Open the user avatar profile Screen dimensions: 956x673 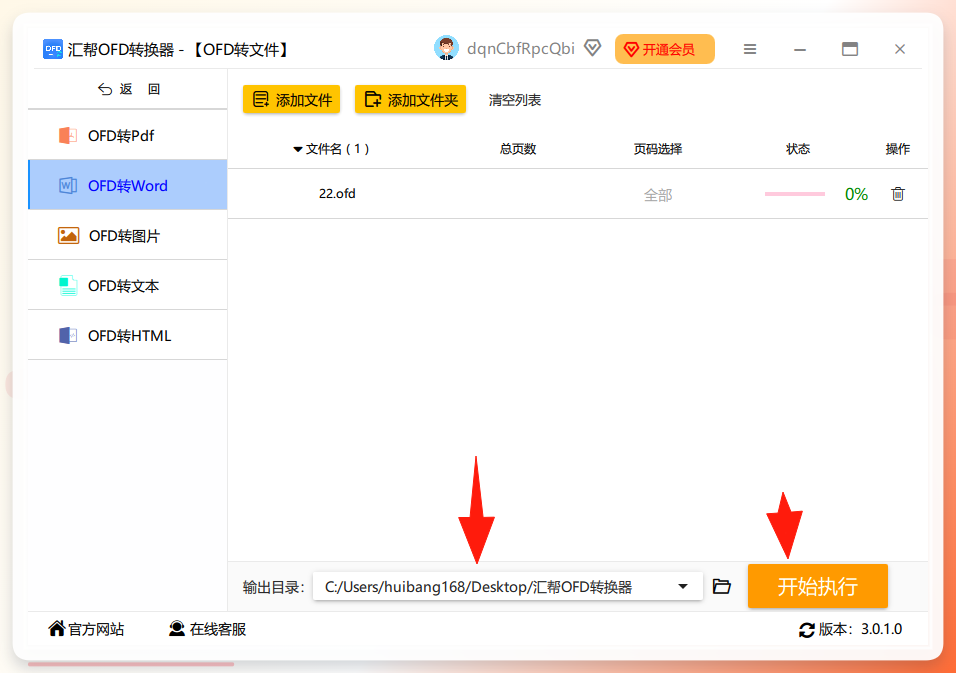pyautogui.click(x=446, y=48)
